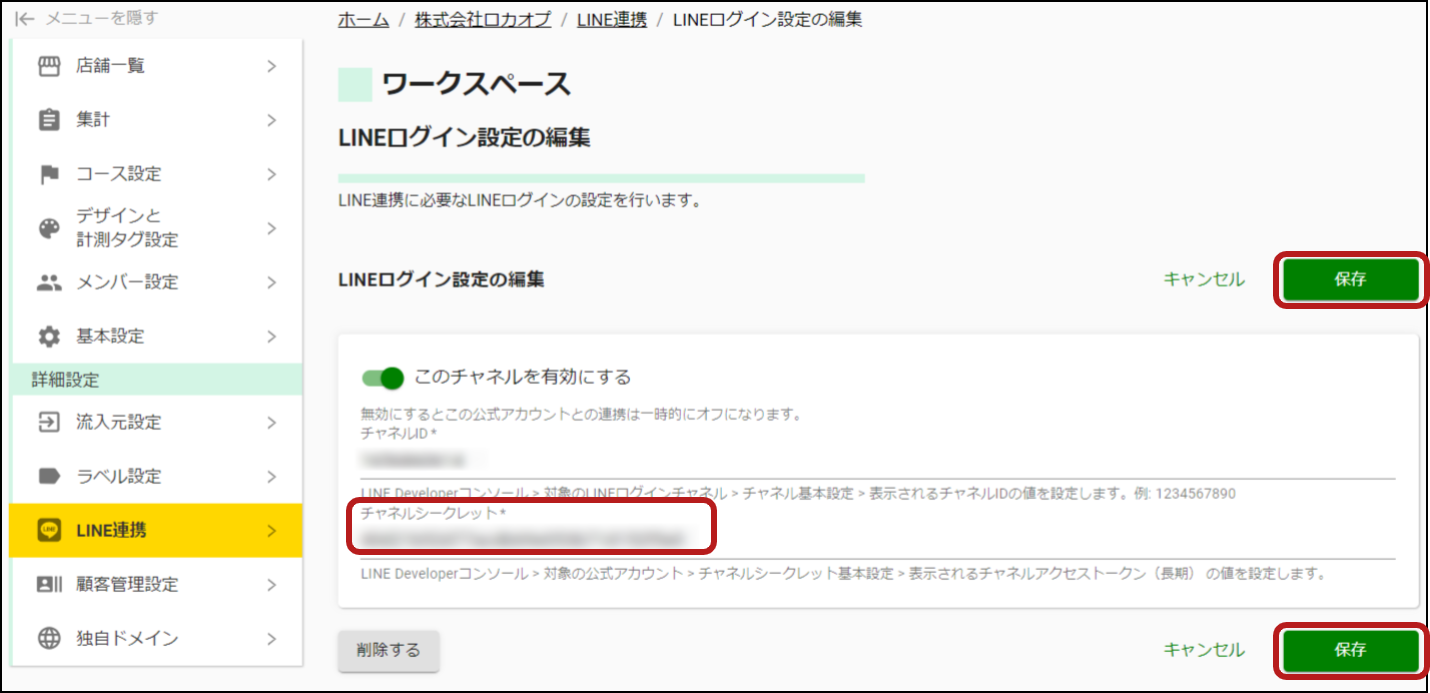Click the ラベル設定 label tag icon
Screen dimensions: 1430x693
pos(49,476)
